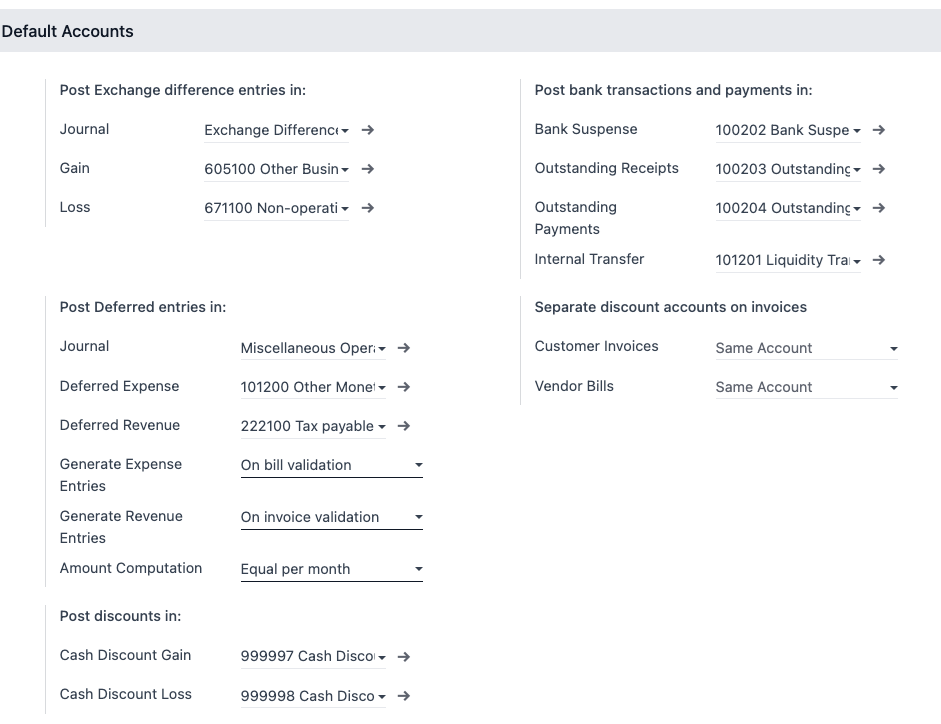The image size is (941, 724).
Task: Open Deferred Expense account arrow link
Action: [x=404, y=387]
